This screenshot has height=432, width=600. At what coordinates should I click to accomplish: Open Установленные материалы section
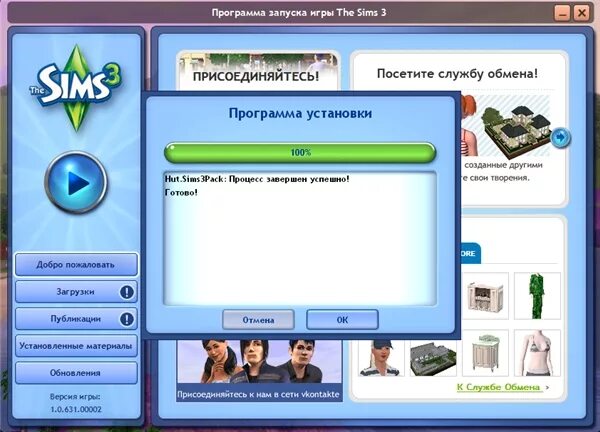click(76, 346)
